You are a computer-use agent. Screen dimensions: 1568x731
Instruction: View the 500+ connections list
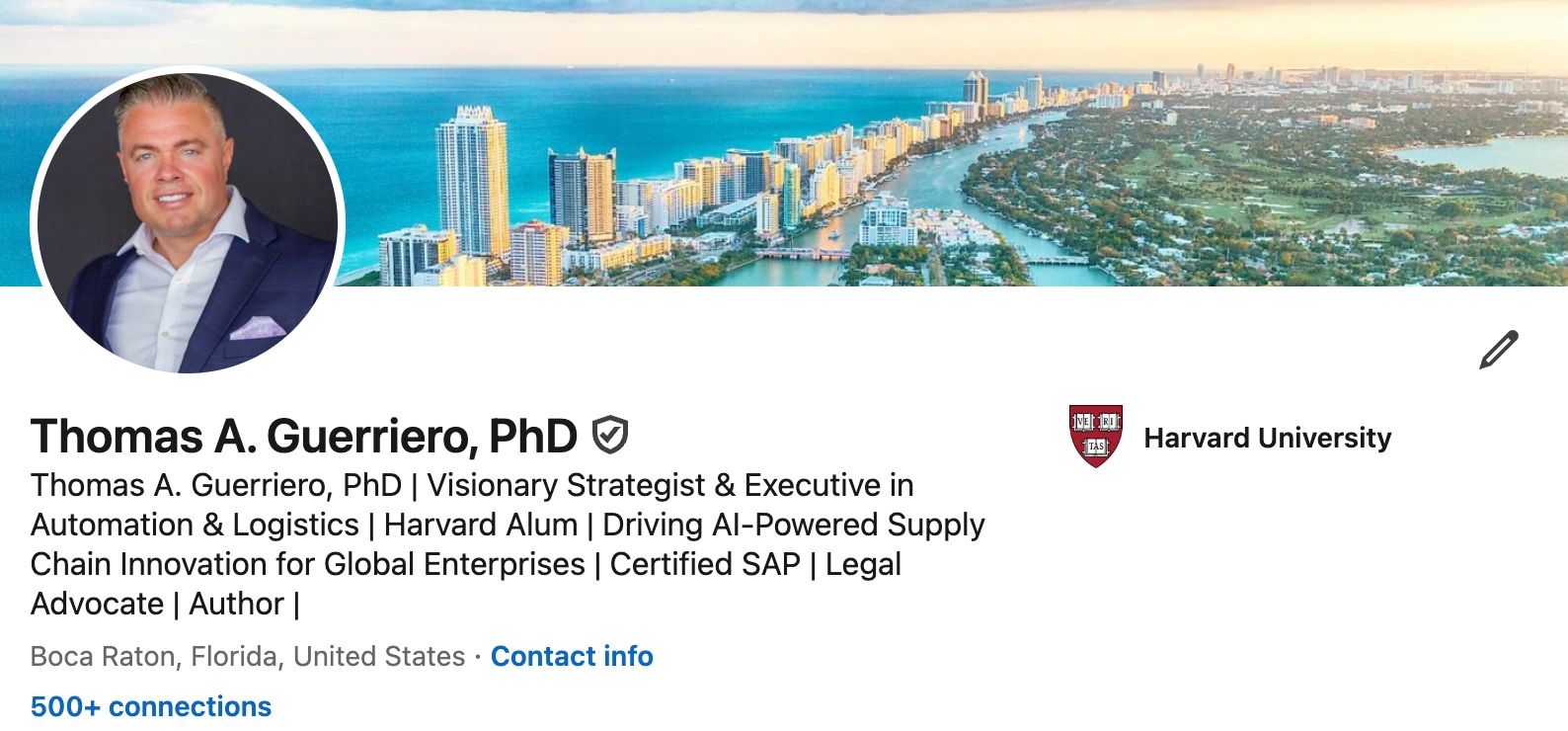[150, 706]
